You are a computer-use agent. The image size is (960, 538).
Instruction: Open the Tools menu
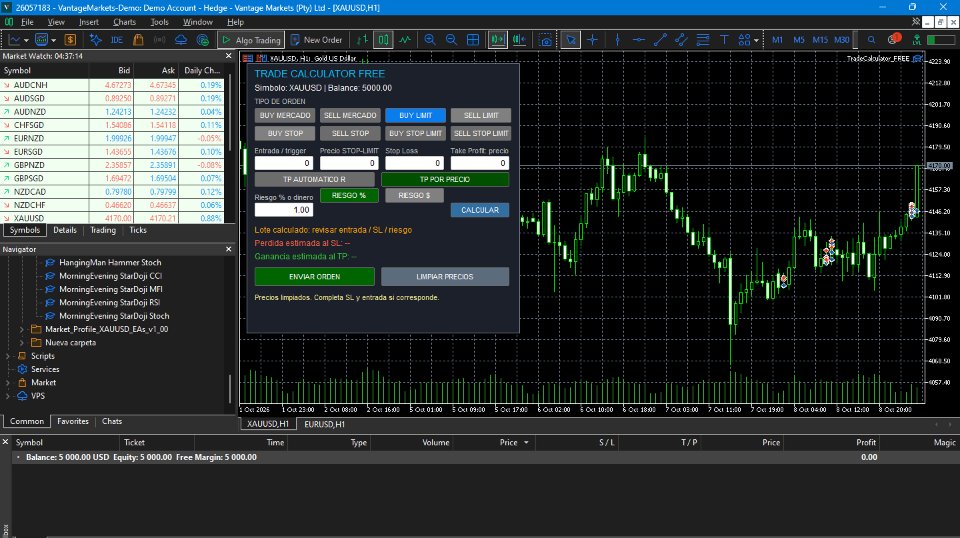click(159, 22)
